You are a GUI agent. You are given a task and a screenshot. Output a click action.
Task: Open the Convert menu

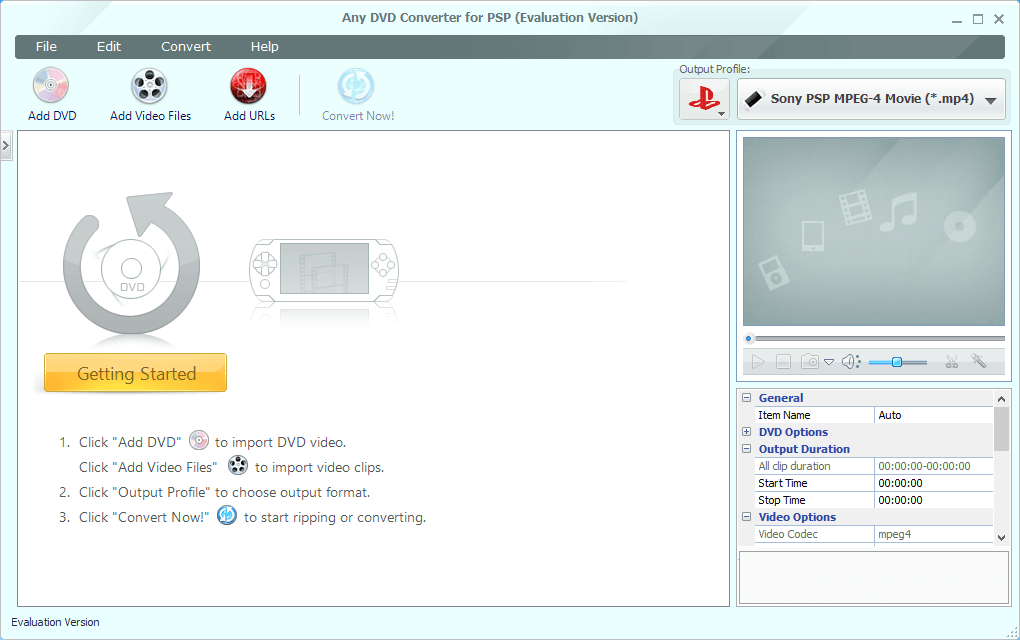click(x=186, y=47)
